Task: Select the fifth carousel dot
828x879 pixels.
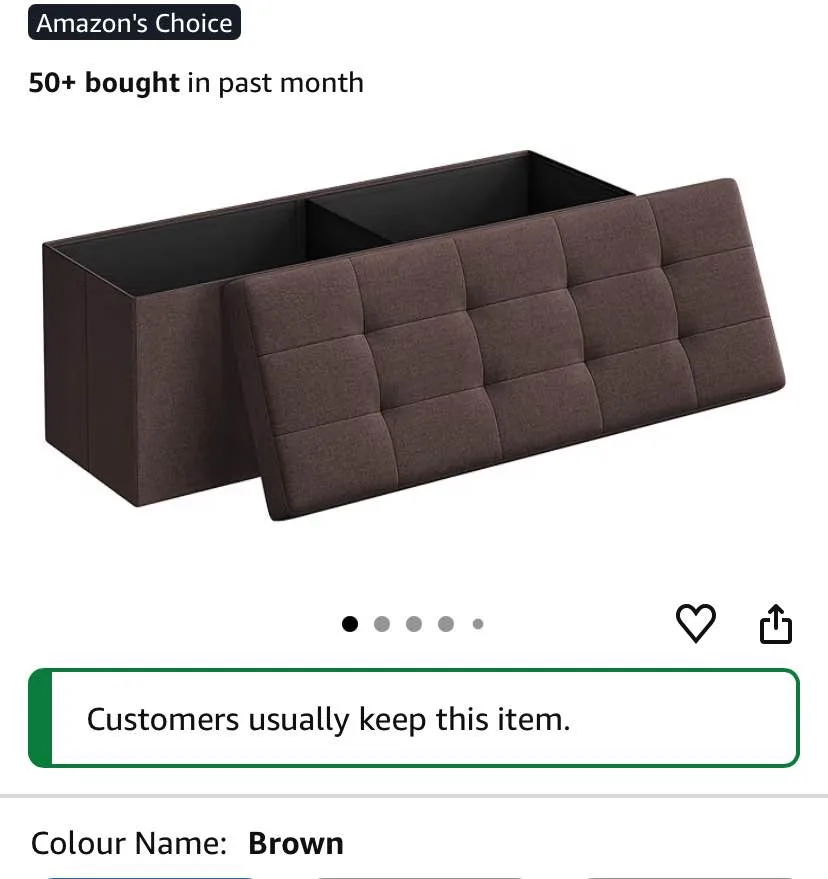Action: [x=479, y=623]
